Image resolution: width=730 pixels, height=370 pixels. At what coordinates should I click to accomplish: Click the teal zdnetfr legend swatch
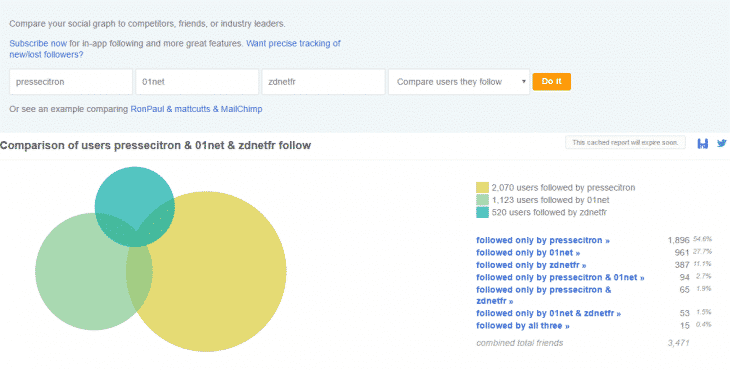click(x=482, y=212)
